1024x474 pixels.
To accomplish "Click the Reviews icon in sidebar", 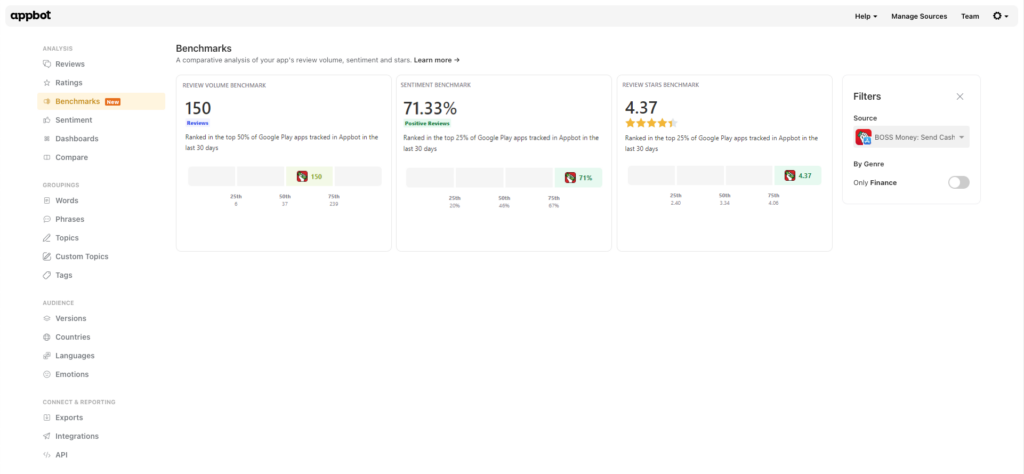I will click(47, 64).
